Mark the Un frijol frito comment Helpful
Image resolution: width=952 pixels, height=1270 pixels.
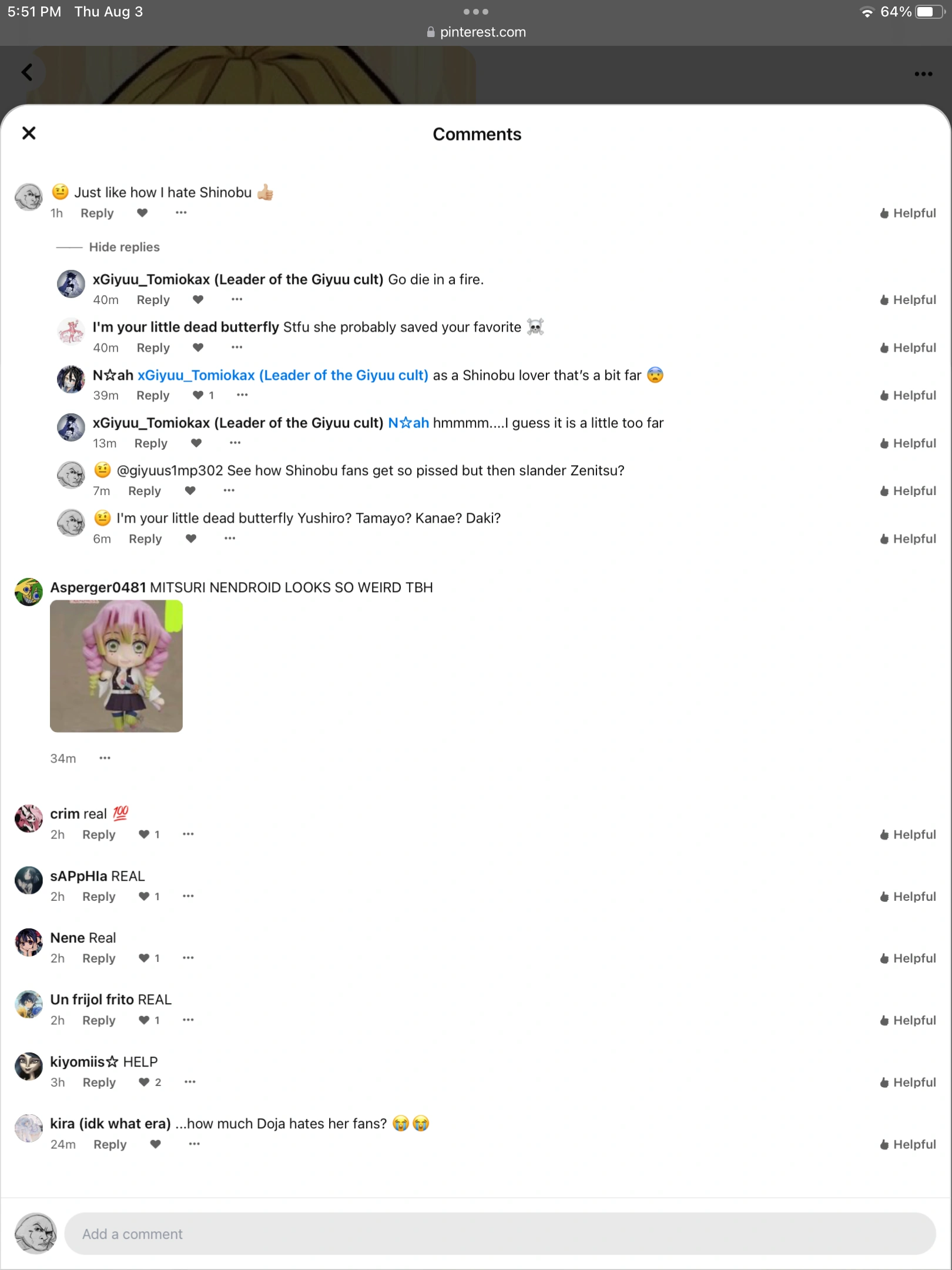(907, 1020)
